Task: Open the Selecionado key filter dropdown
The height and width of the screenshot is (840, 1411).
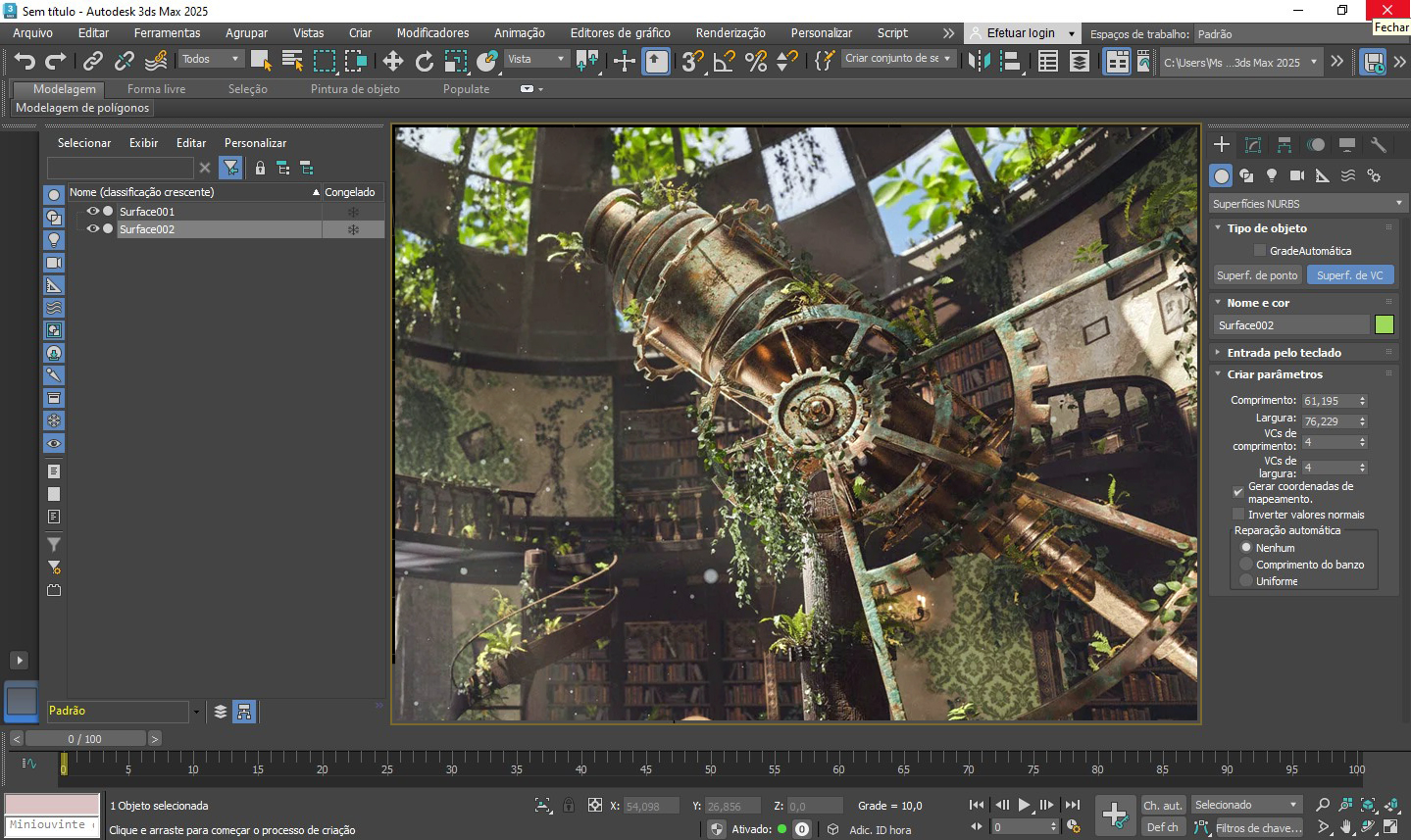Action: pos(1245,805)
